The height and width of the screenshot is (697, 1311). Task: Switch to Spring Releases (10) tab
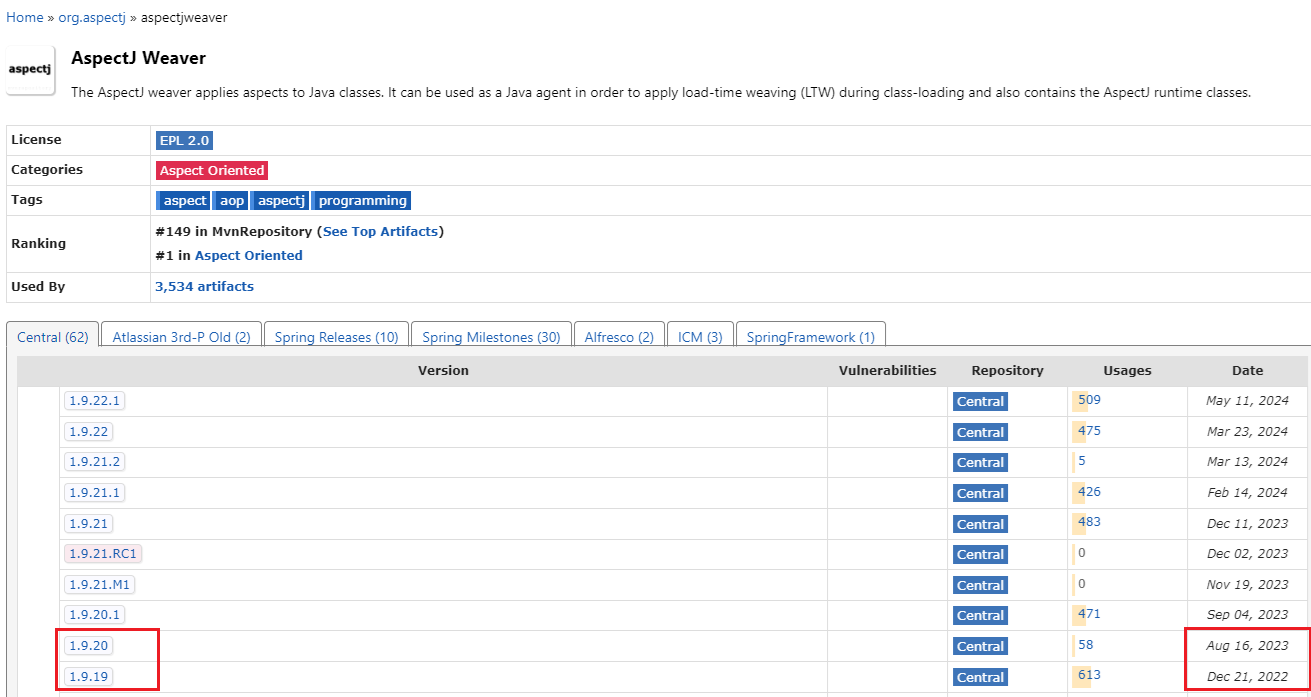pyautogui.click(x=336, y=337)
